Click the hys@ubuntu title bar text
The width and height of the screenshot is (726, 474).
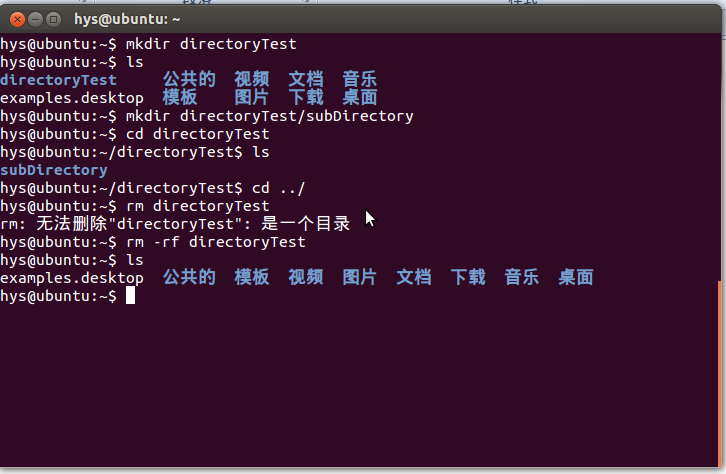click(x=127, y=19)
